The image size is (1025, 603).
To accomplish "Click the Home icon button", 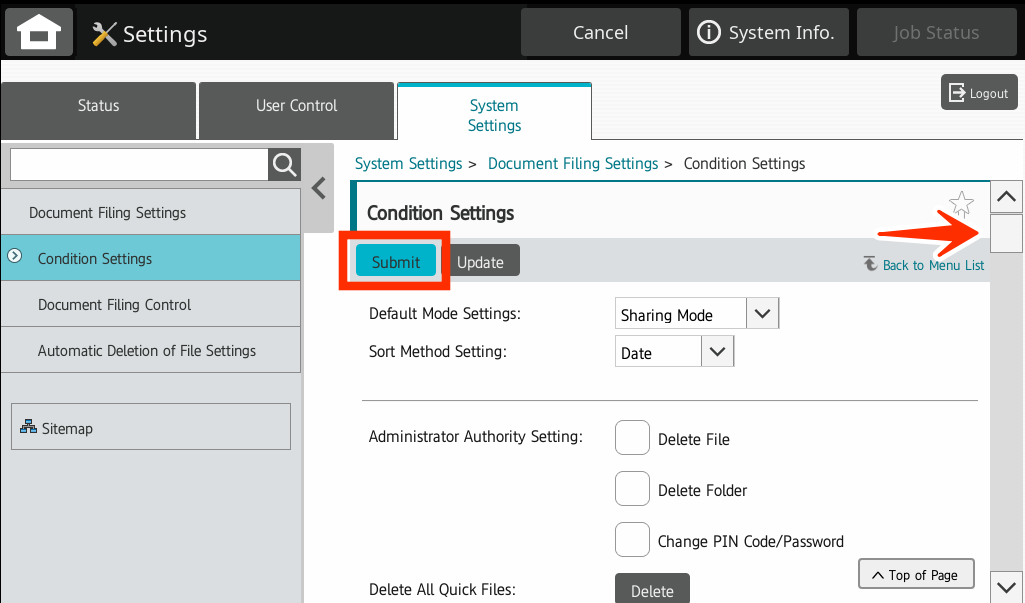I will (39, 32).
